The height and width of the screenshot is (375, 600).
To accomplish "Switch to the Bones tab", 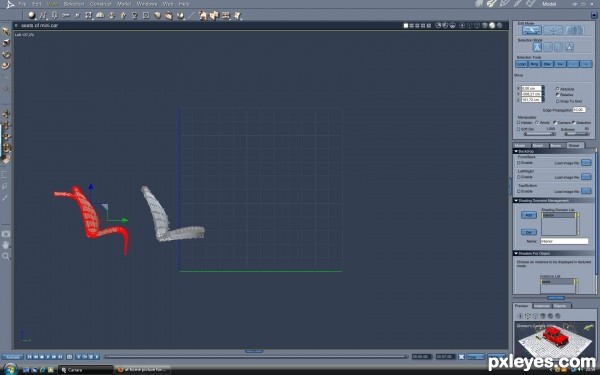I will tap(556, 145).
